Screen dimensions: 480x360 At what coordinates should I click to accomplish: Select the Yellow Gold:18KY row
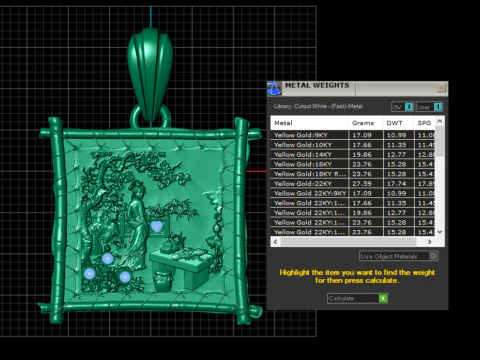coord(353,164)
